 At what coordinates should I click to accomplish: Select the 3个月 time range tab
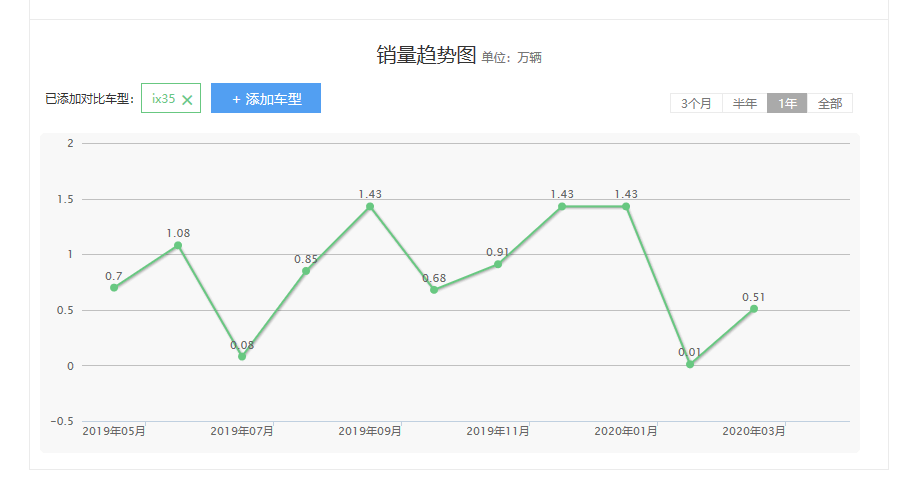point(696,104)
